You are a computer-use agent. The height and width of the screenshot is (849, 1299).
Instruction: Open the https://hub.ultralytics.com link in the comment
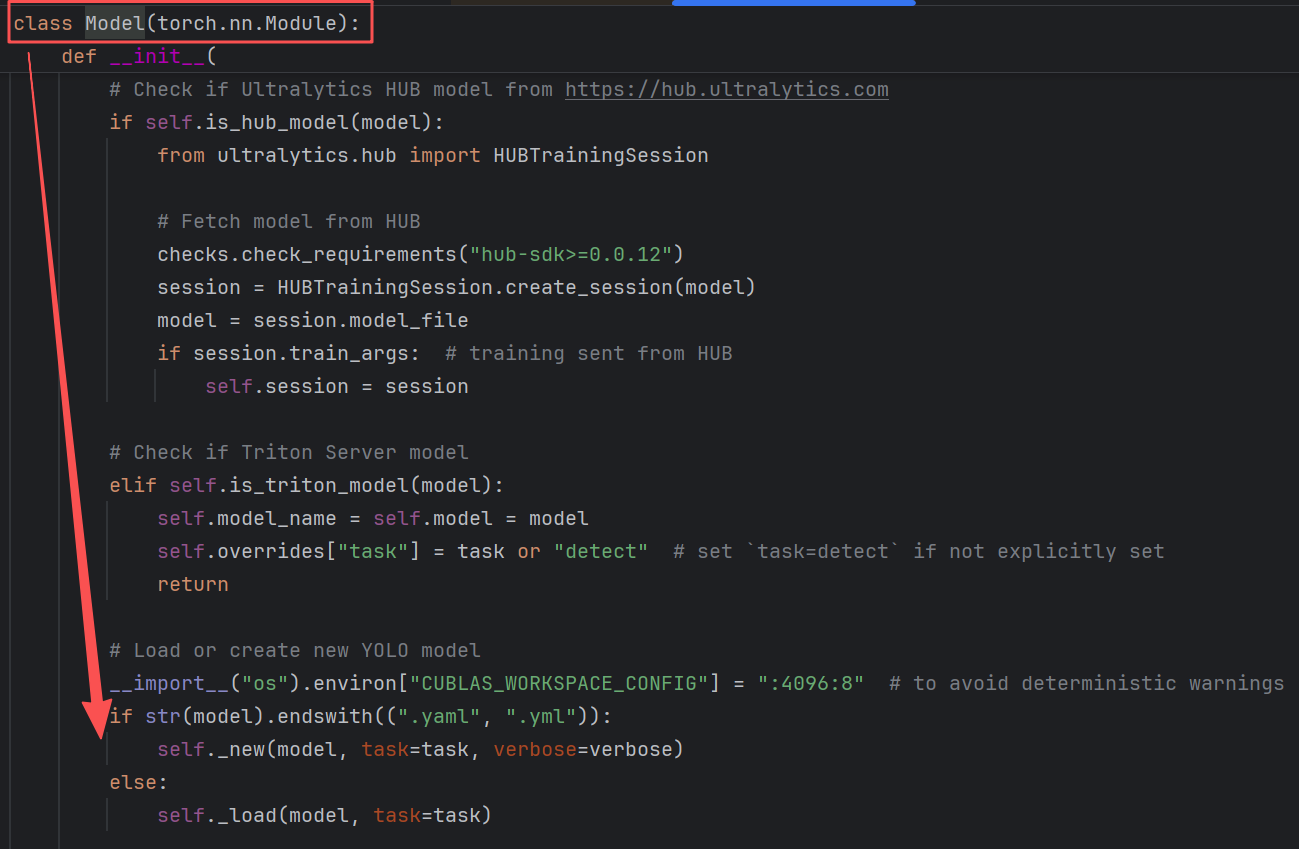tap(727, 90)
